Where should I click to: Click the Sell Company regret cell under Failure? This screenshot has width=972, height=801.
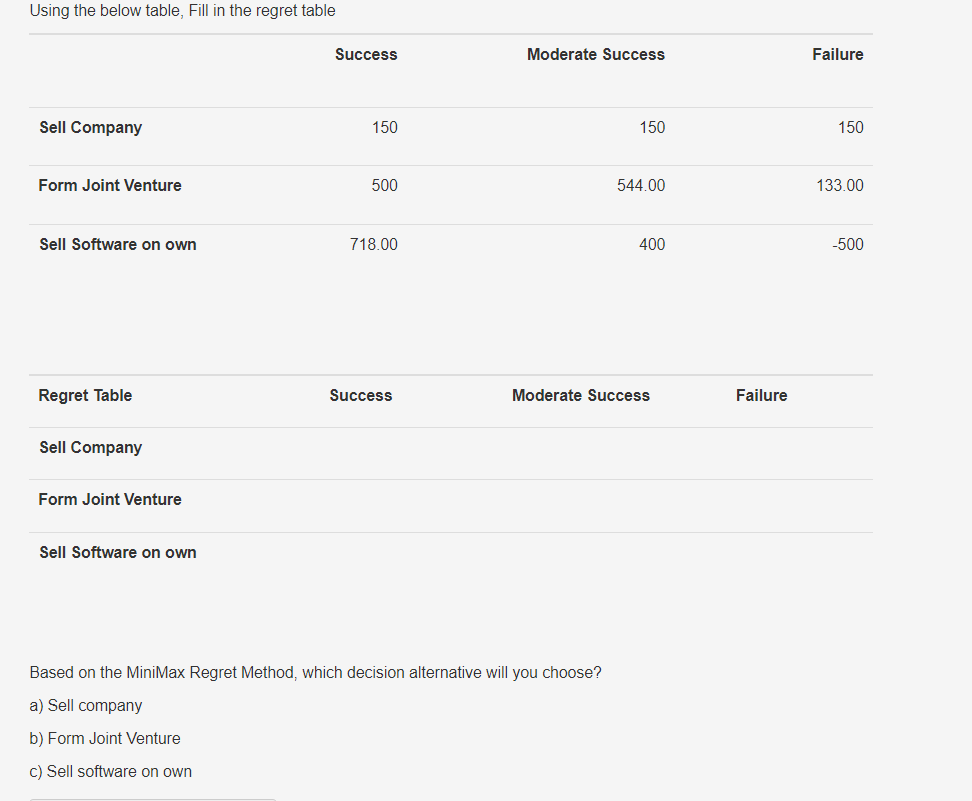(761, 448)
